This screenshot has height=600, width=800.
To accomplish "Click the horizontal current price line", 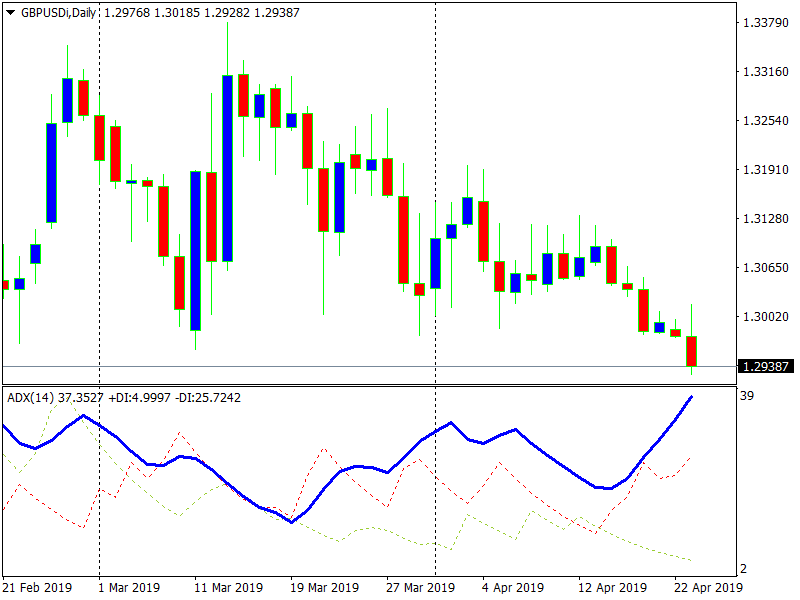I will point(400,366).
